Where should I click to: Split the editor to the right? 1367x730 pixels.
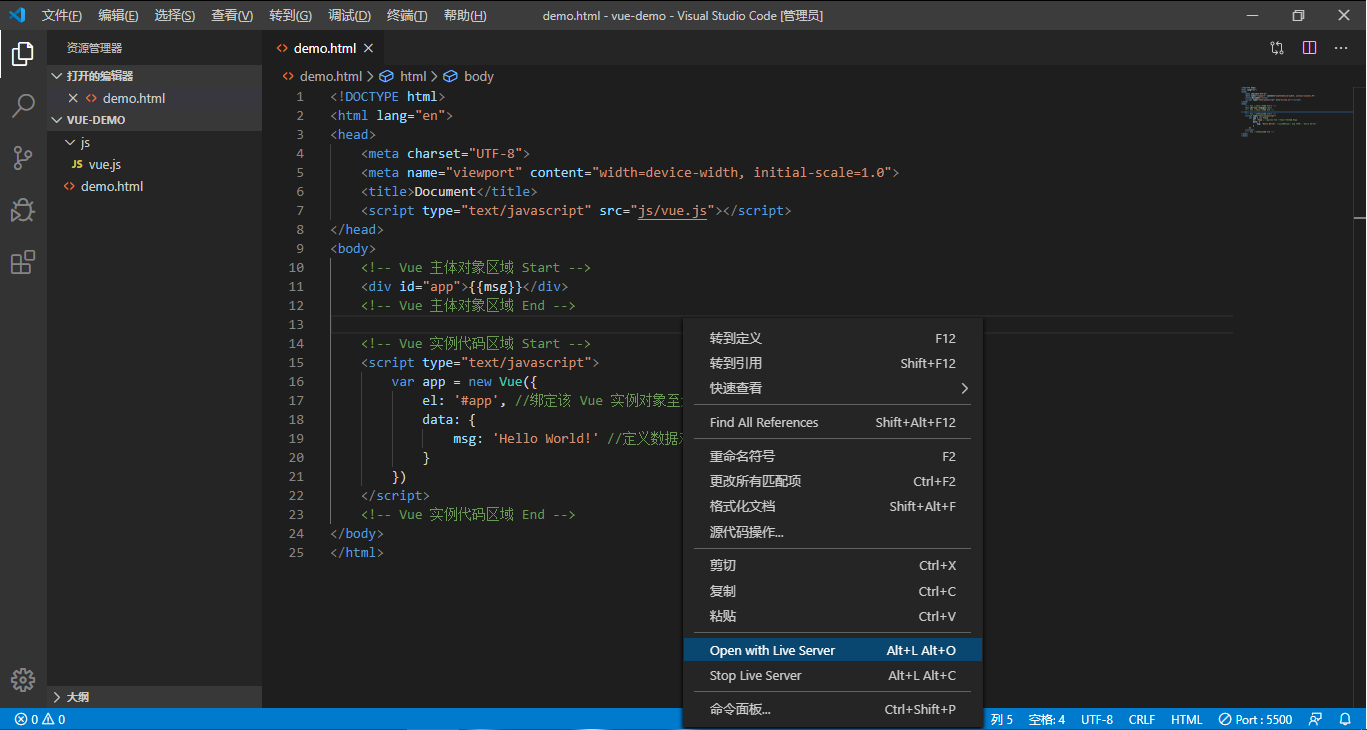click(1309, 48)
